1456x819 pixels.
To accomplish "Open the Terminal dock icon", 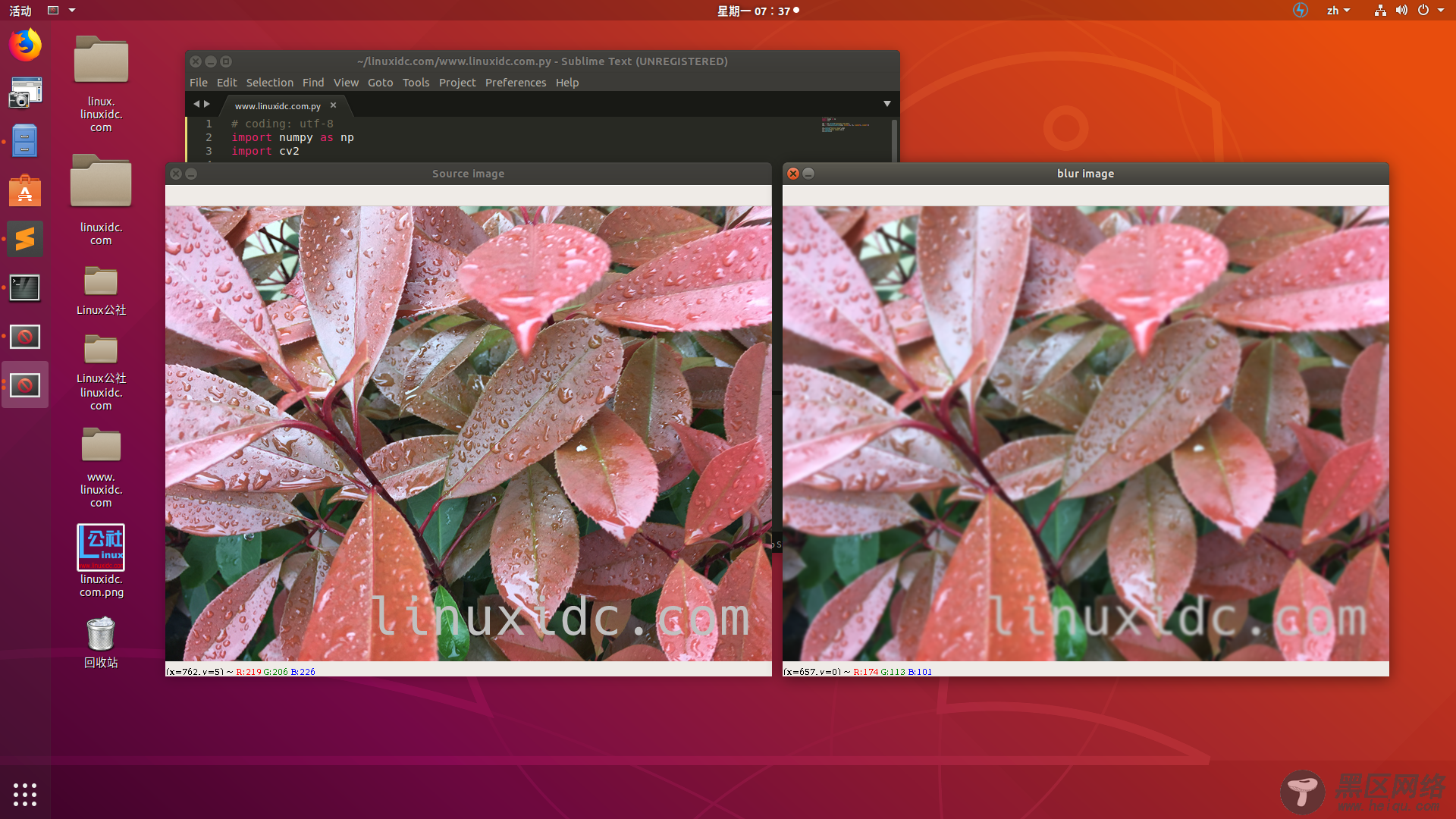I will (x=25, y=287).
